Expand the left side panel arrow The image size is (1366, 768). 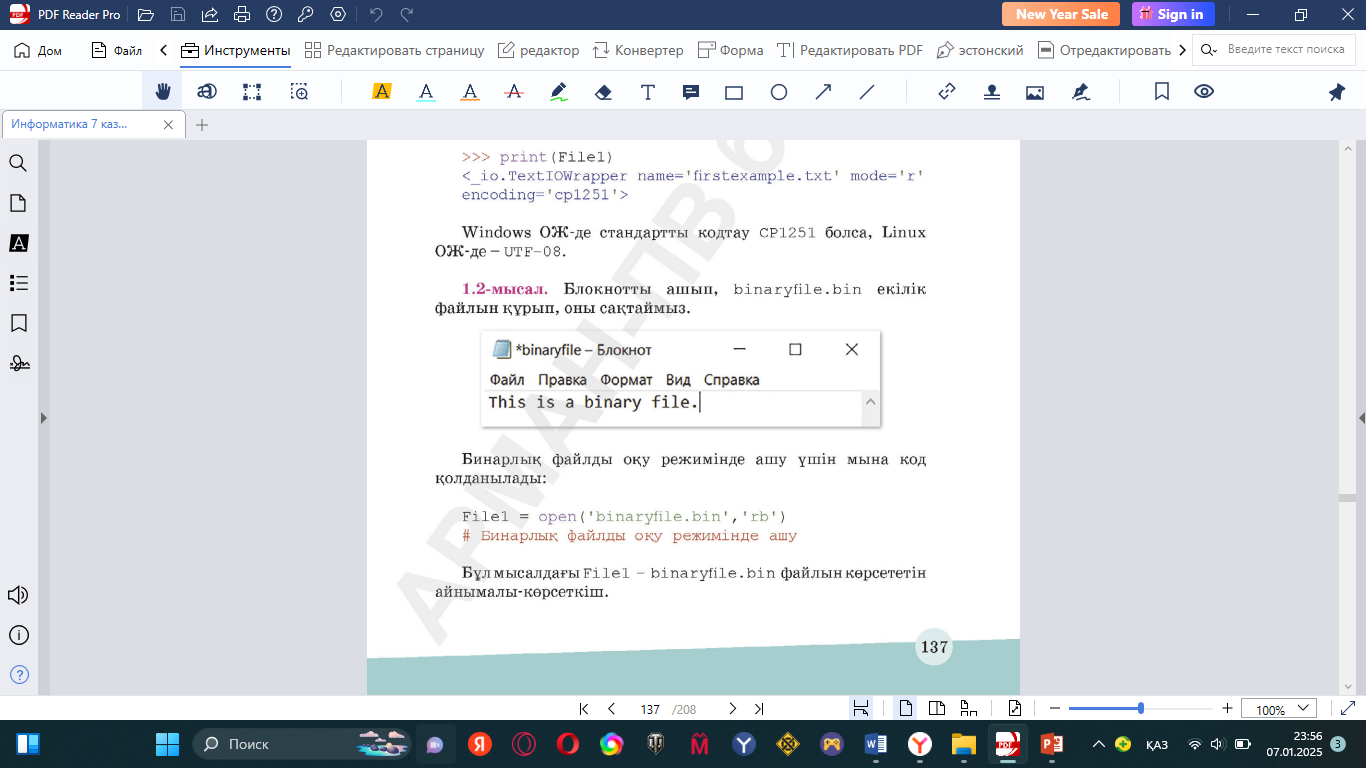click(43, 418)
